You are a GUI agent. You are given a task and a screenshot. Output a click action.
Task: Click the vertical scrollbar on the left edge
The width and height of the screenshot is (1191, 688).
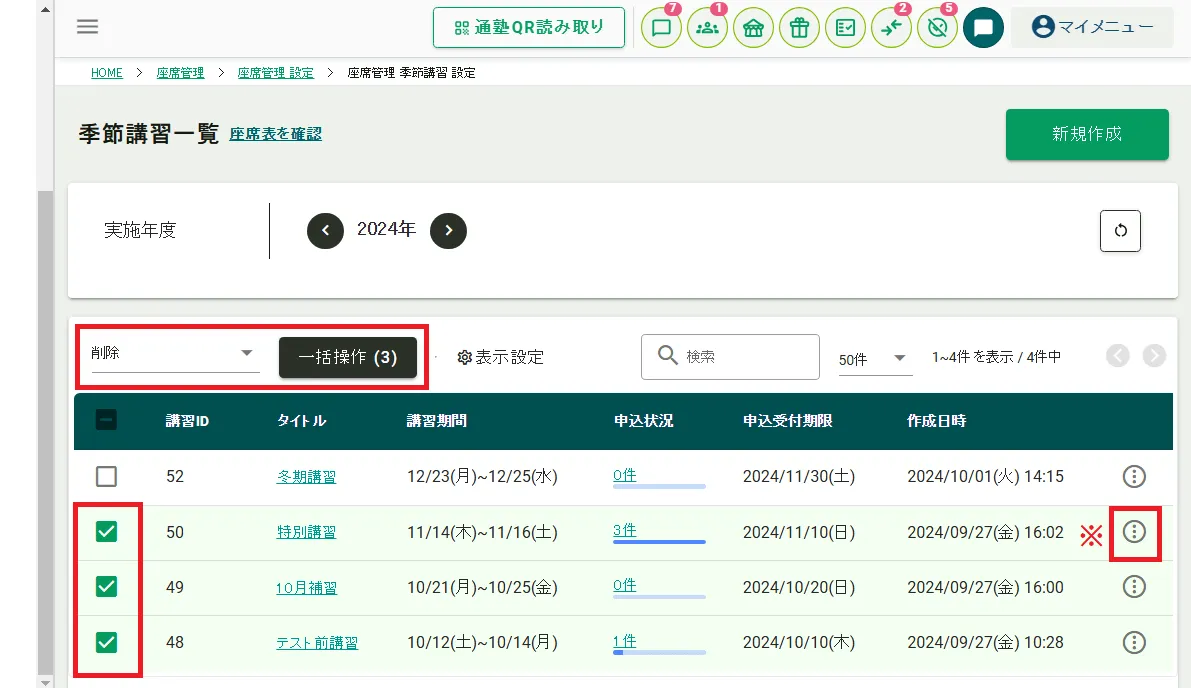[46, 433]
